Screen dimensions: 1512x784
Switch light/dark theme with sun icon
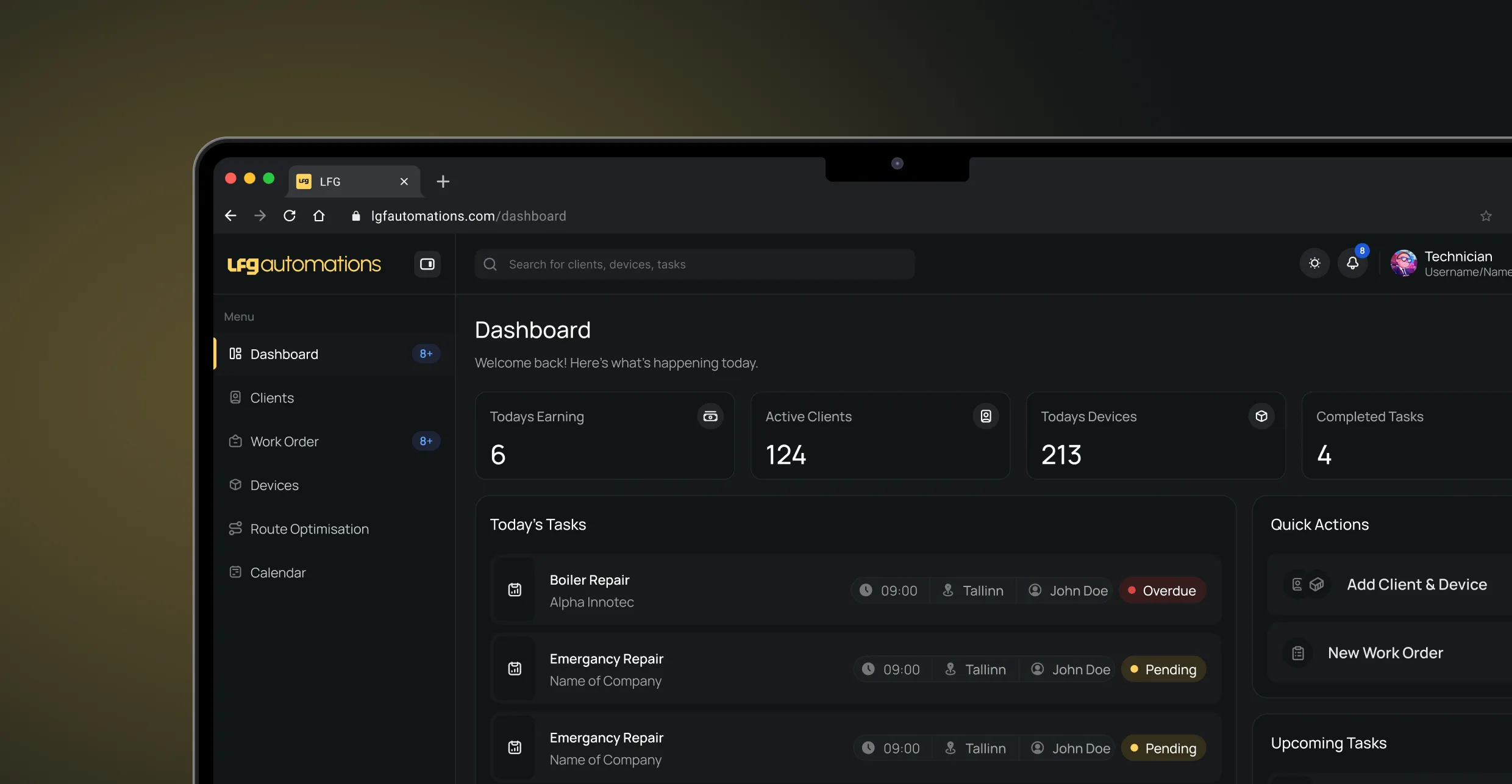1314,263
